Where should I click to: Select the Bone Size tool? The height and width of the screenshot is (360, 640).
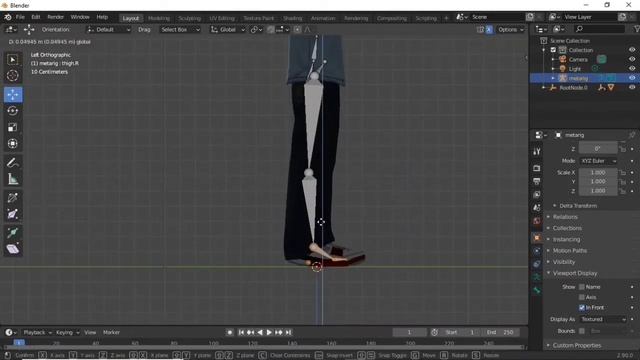click(x=13, y=214)
